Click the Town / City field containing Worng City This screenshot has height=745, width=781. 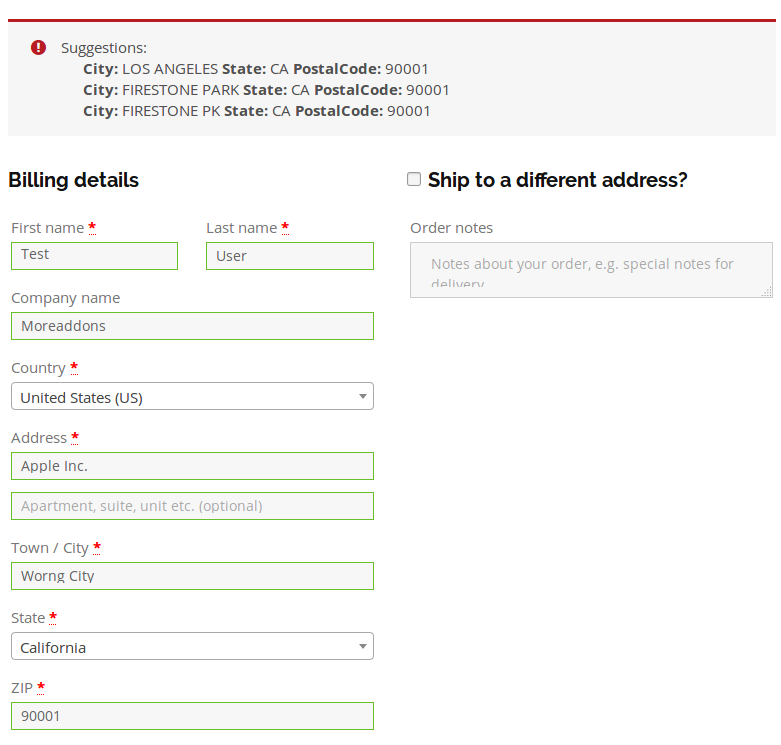pyautogui.click(x=192, y=576)
